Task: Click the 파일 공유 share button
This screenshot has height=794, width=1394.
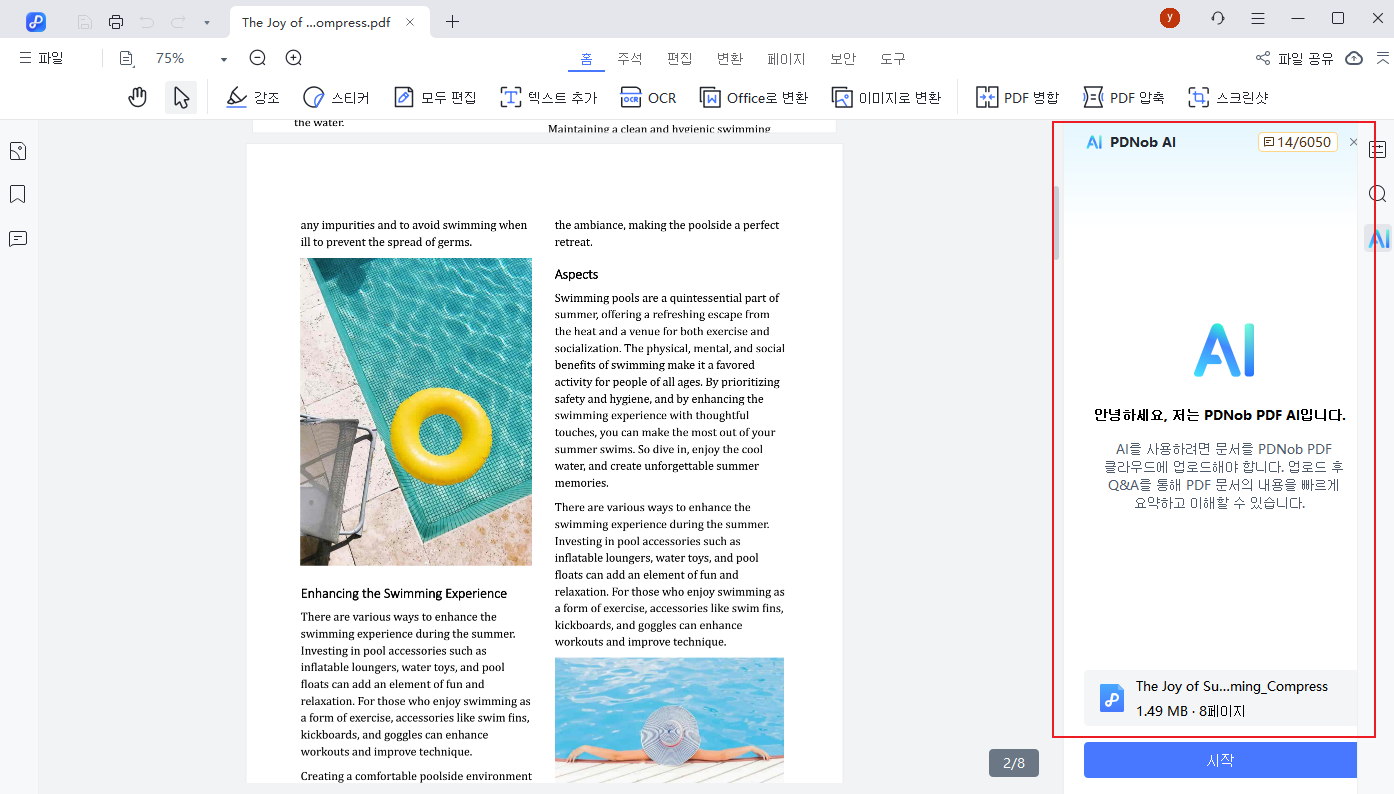Action: 1295,58
